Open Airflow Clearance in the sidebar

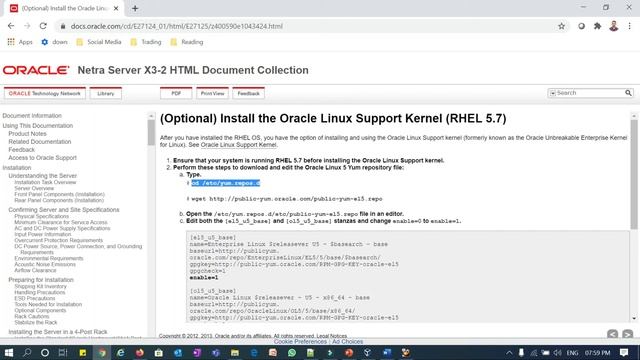(35, 270)
